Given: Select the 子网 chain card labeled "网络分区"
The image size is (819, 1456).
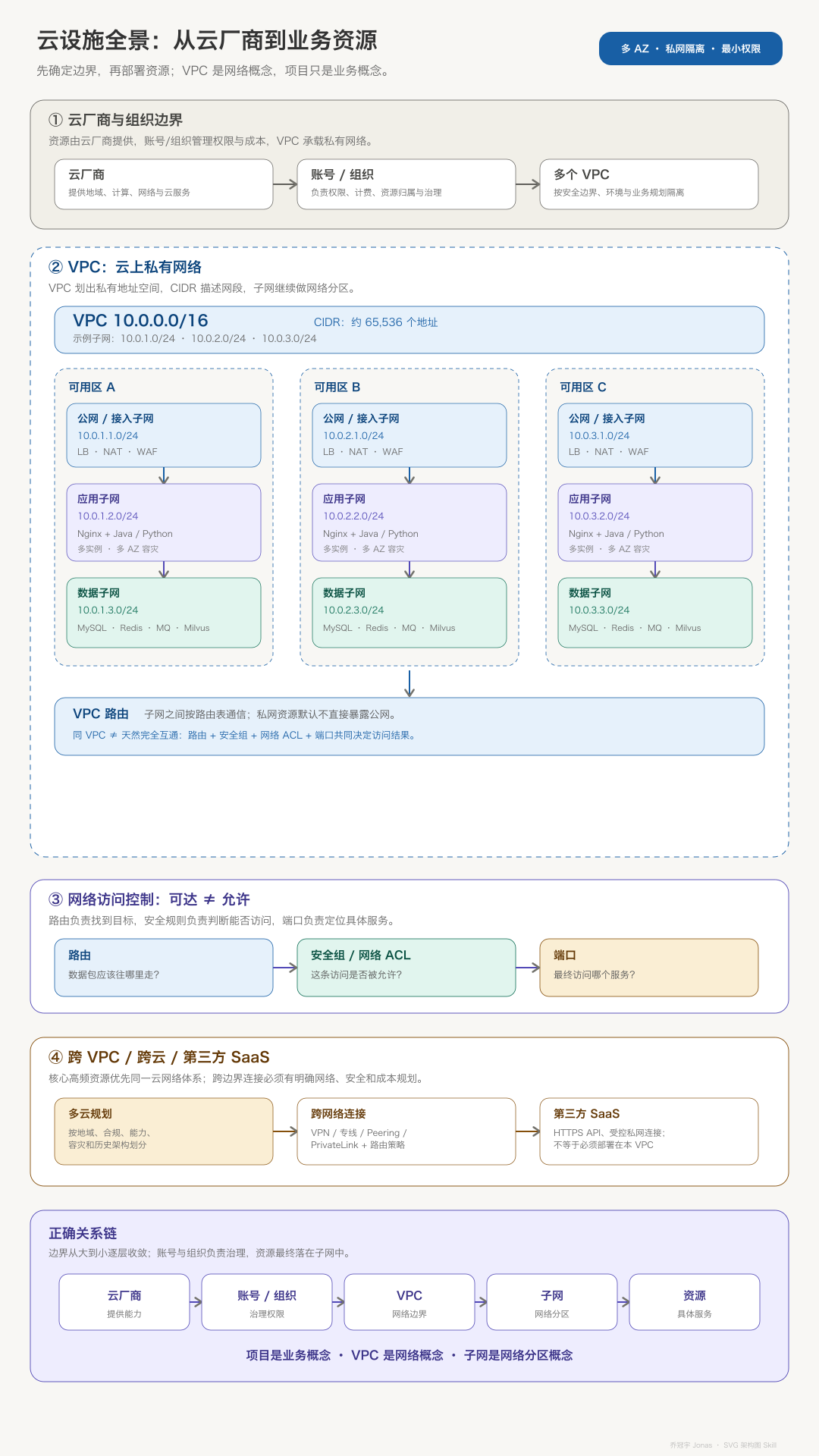Looking at the screenshot, I should click(x=552, y=1302).
